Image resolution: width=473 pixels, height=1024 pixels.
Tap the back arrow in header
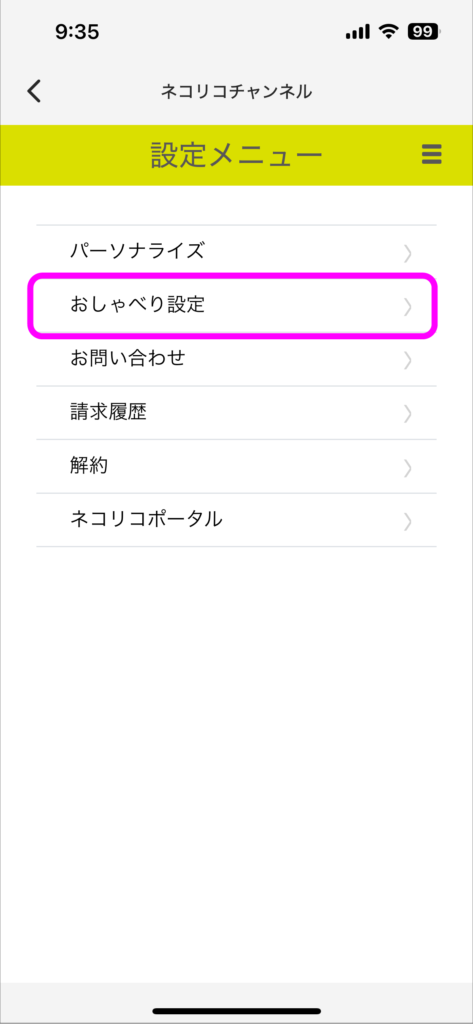34,91
